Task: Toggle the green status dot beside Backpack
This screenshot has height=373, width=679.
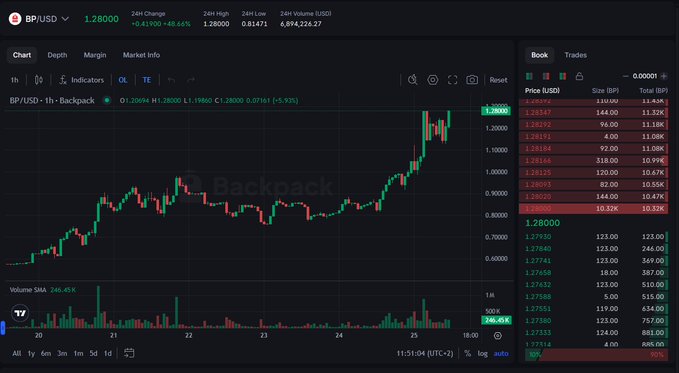Action: click(107, 101)
